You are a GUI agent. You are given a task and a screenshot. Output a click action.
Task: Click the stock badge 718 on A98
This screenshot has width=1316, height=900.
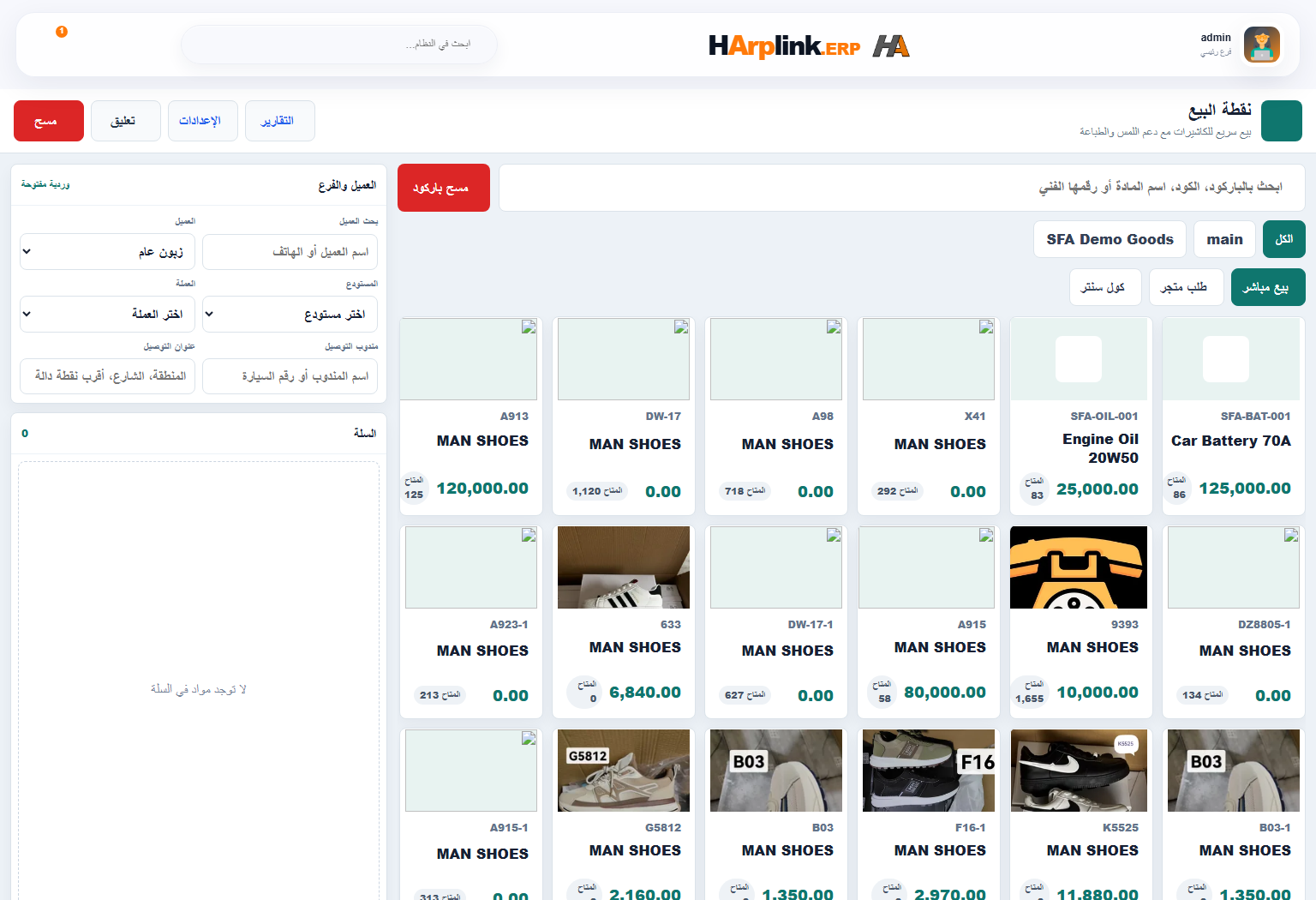(745, 491)
